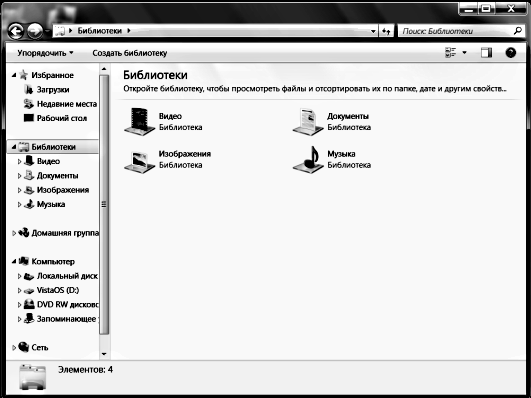531x398 pixels.
Task: Select Рабочий стол label
Action: (x=62, y=118)
